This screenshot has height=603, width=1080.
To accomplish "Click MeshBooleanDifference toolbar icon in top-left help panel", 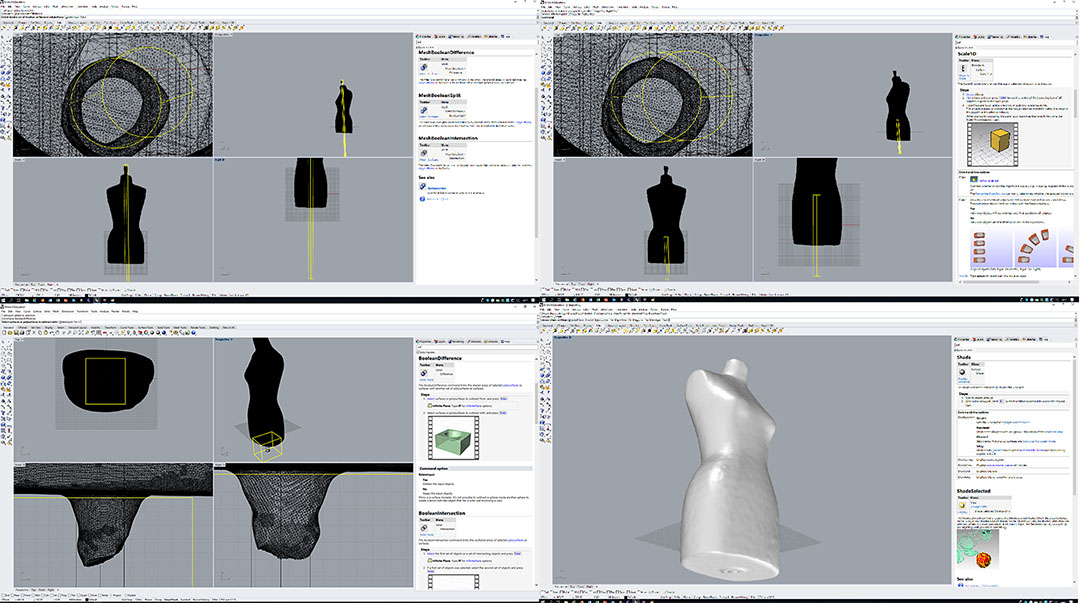I will click(424, 68).
